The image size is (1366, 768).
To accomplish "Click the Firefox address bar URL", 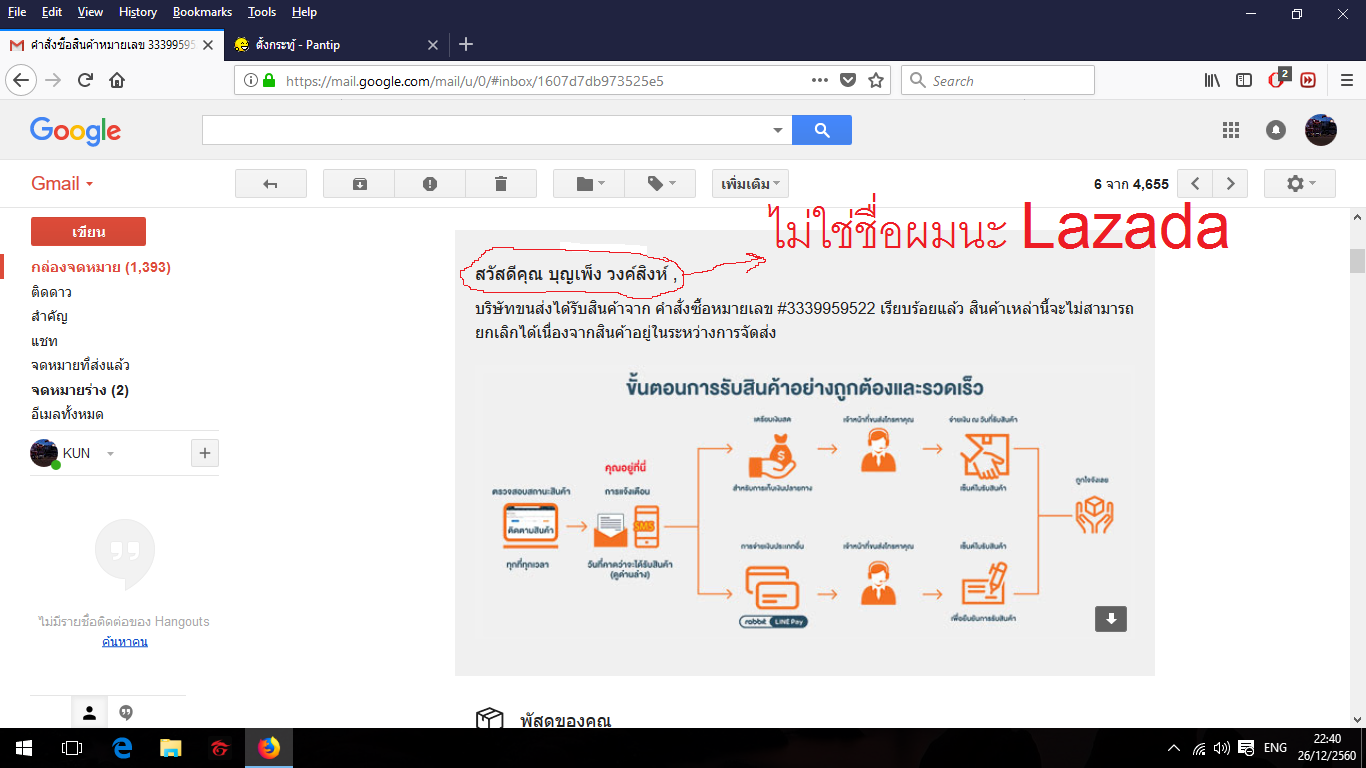I will (475, 81).
